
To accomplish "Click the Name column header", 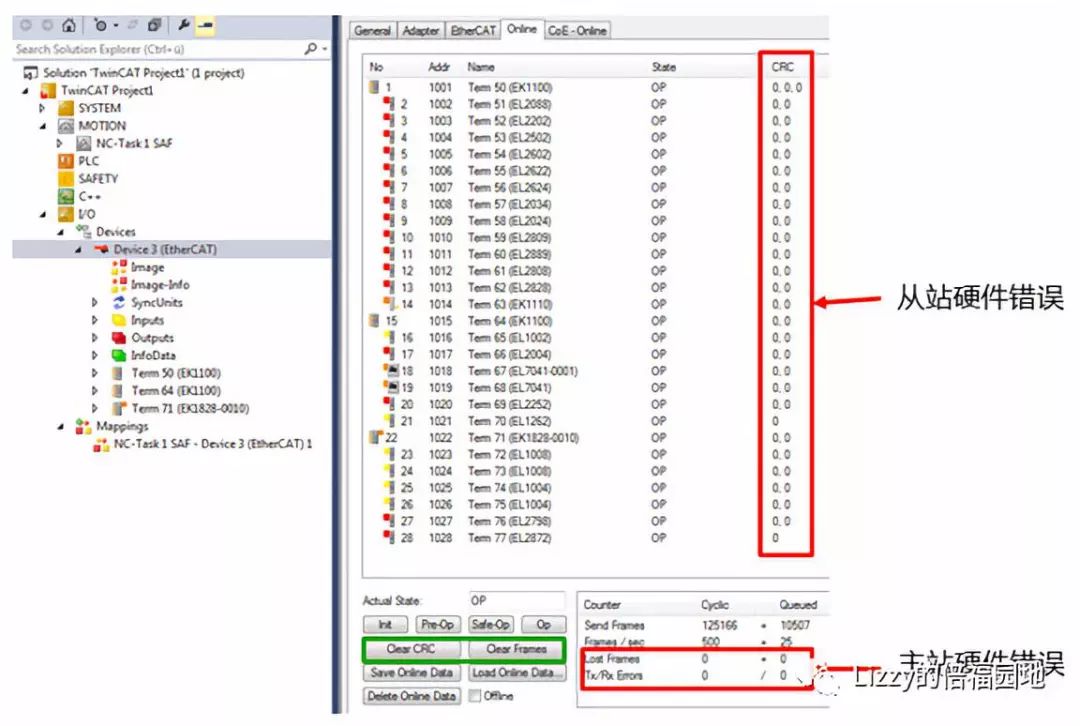I will pos(481,67).
